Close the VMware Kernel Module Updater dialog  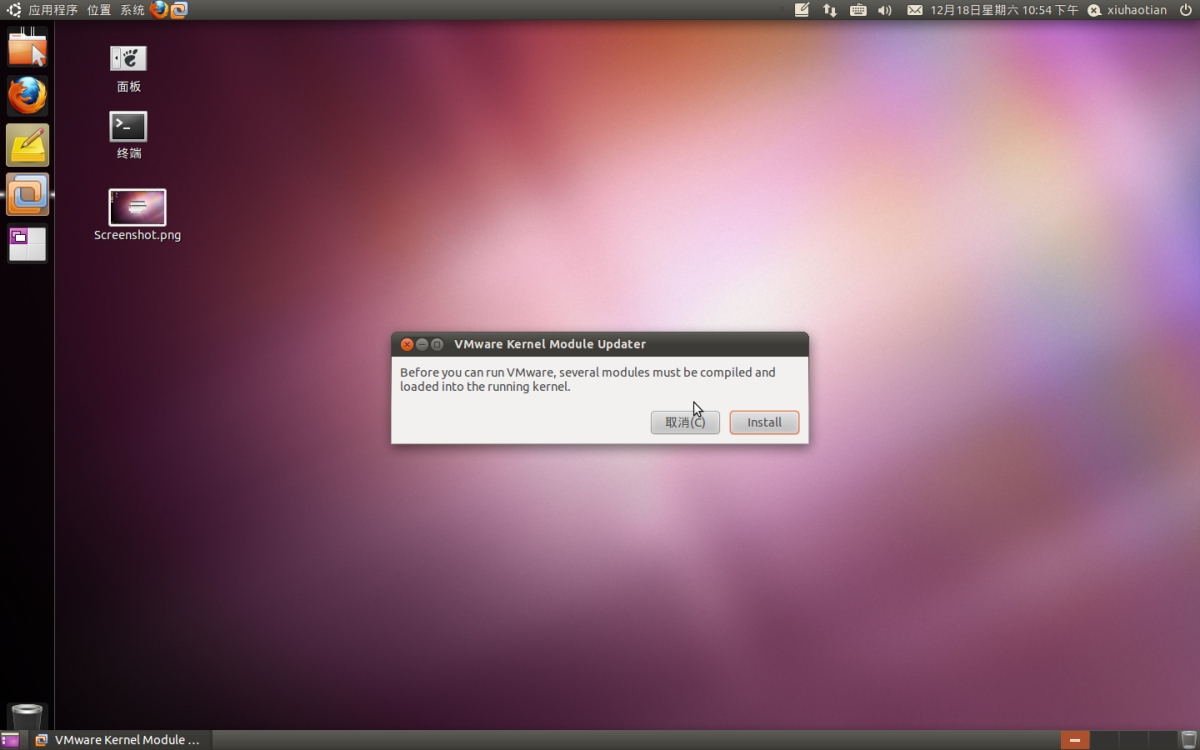[x=407, y=344]
